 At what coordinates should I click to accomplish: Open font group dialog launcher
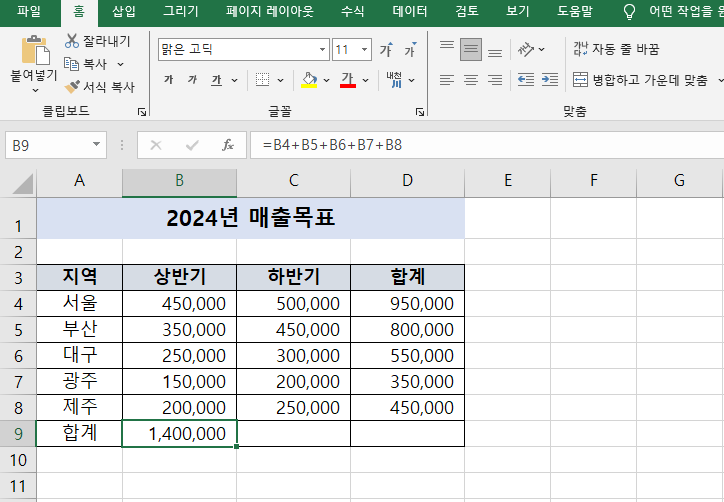point(420,112)
